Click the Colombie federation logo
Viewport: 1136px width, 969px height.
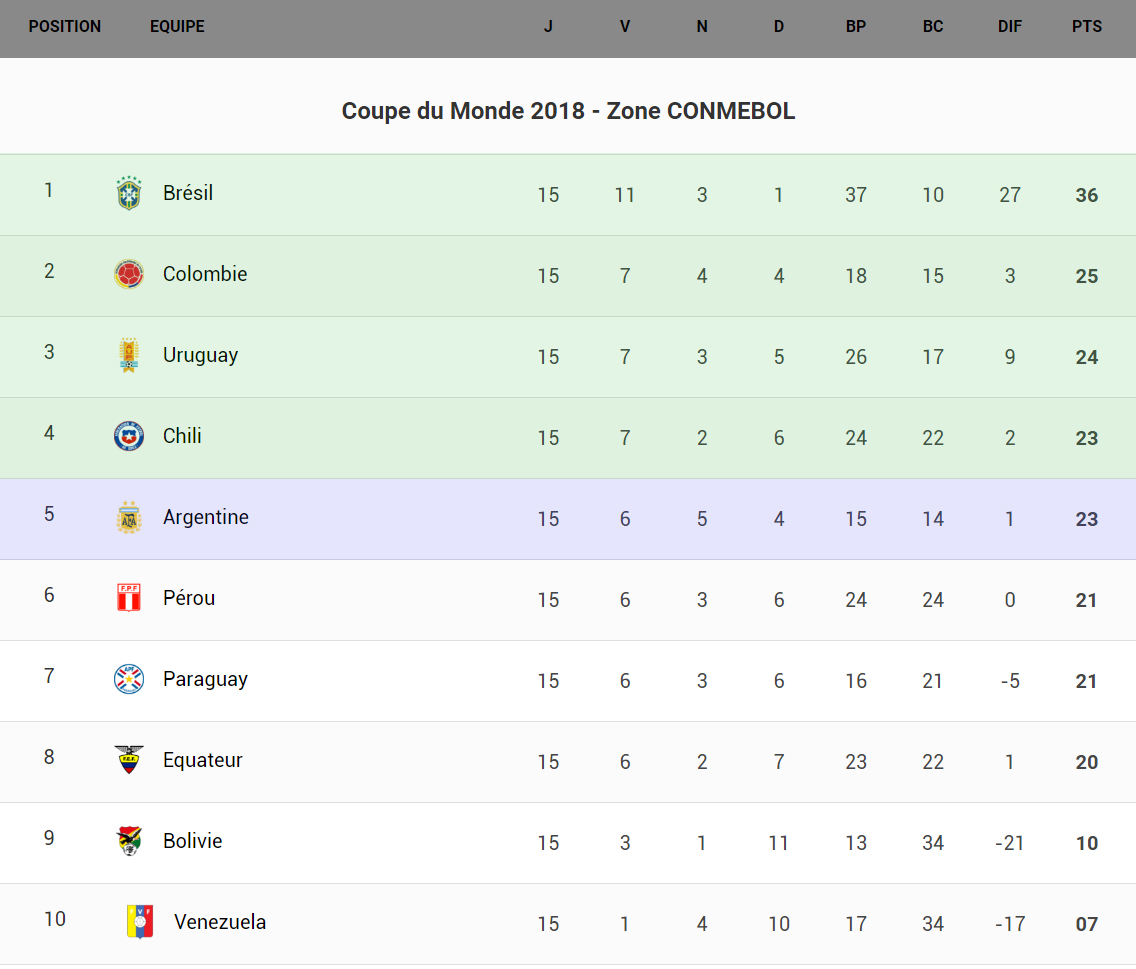(129, 274)
